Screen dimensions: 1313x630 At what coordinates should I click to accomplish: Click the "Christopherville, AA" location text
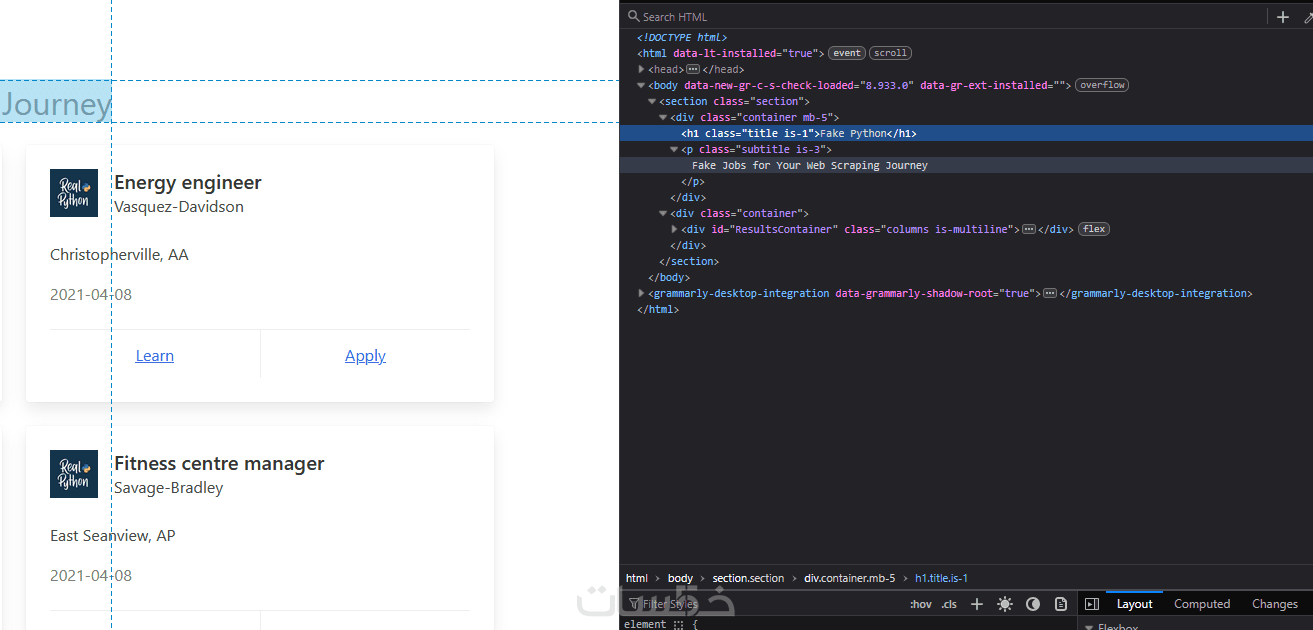(x=119, y=255)
